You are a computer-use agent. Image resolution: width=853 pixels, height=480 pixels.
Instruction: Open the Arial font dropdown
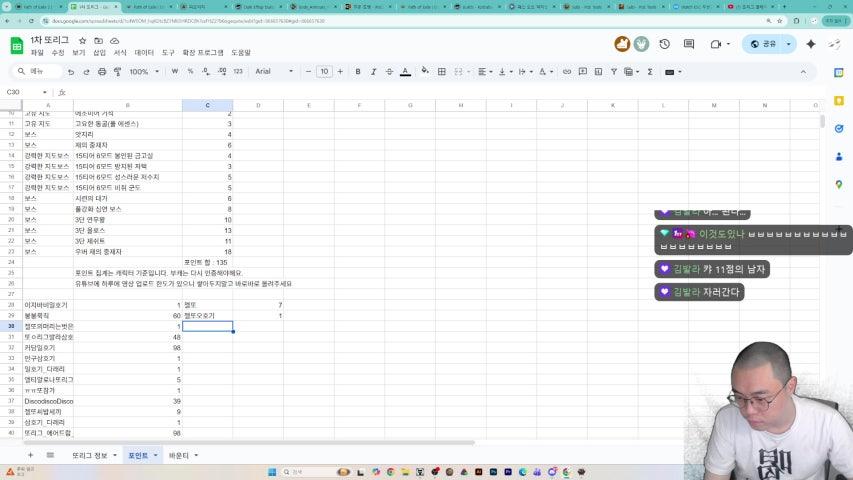(274, 71)
